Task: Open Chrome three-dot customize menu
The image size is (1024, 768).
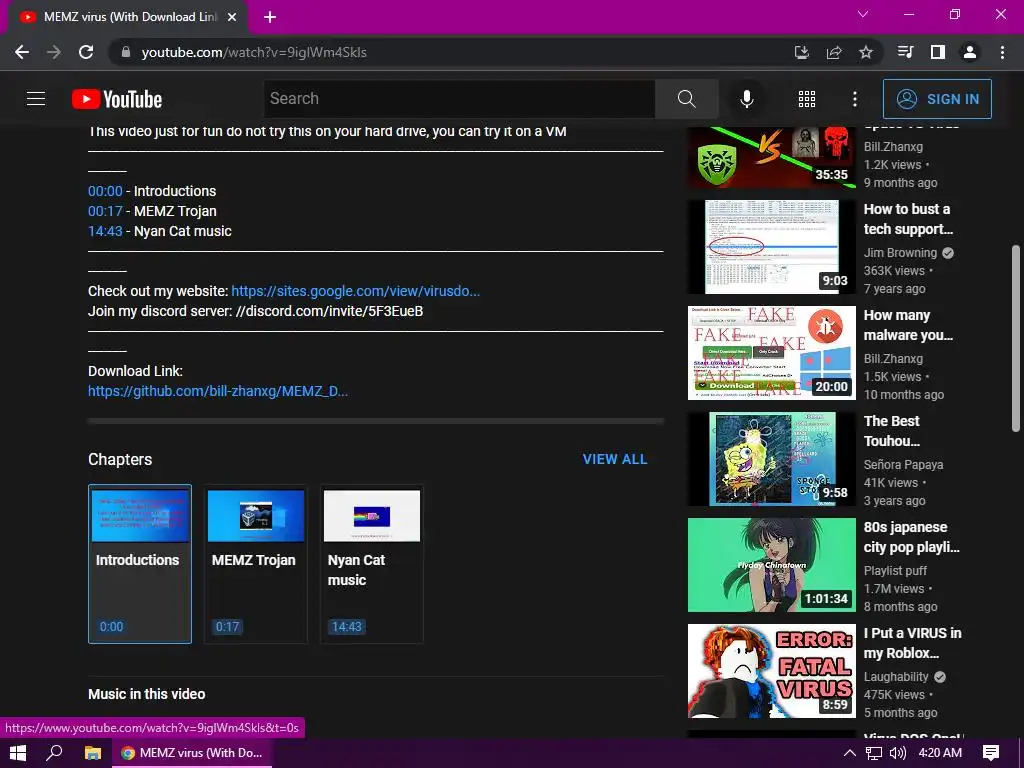Action: pos(1002,52)
